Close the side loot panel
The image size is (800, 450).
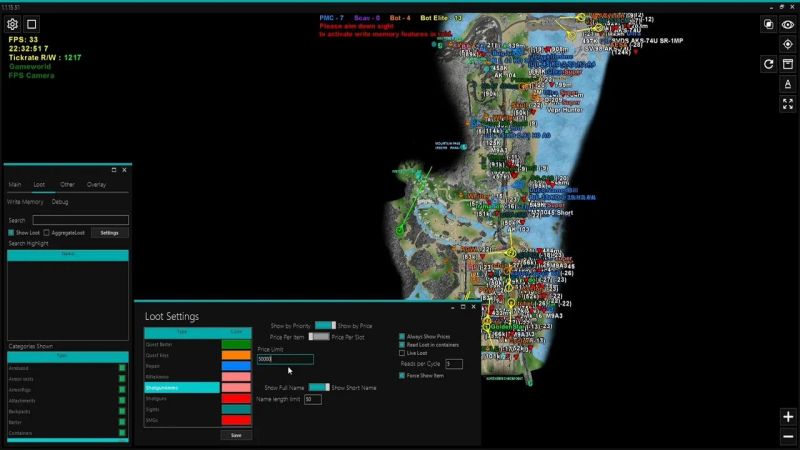(124, 170)
